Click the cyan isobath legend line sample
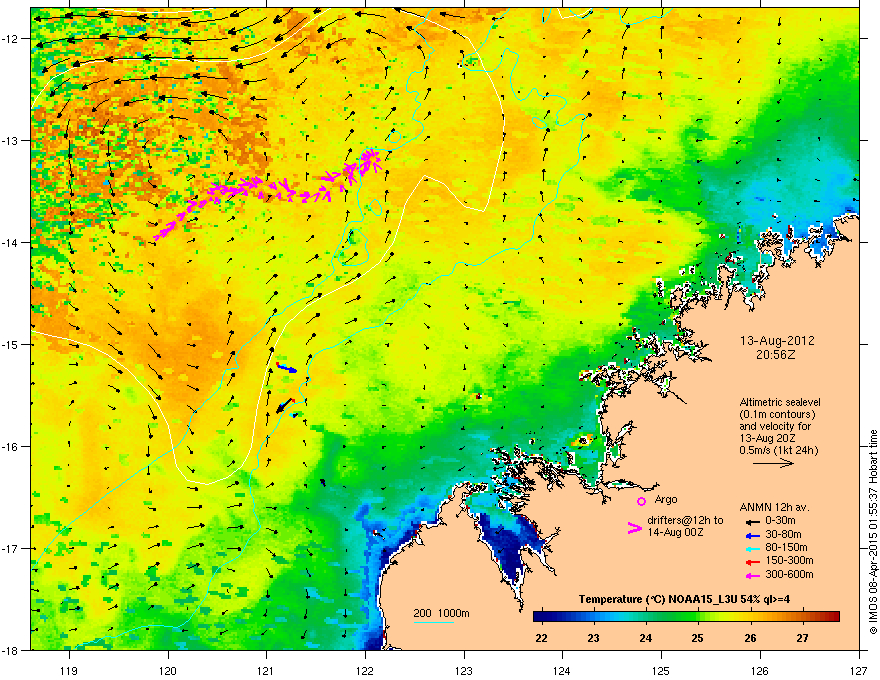This screenshot has height=680, width=880. 433,622
